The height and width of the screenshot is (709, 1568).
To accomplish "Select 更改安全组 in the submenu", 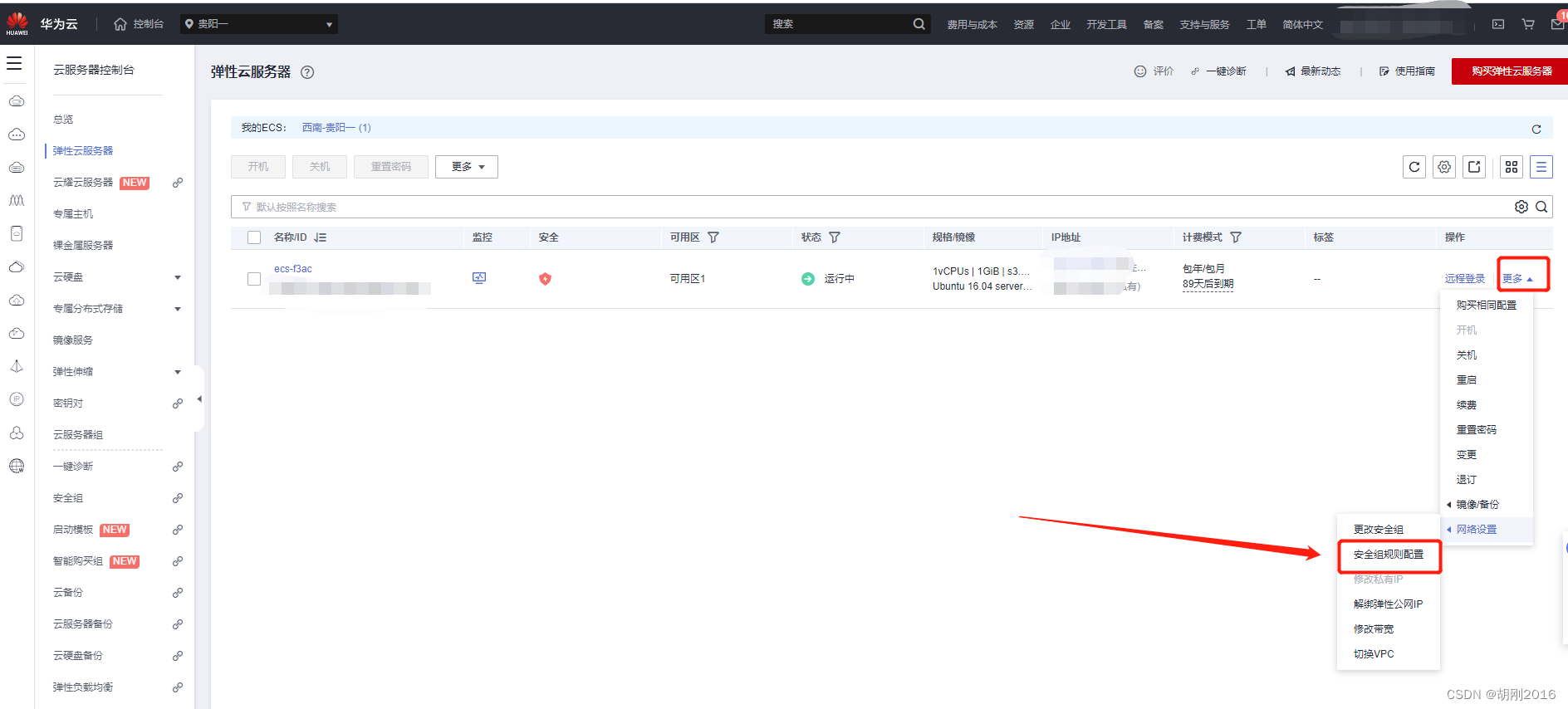I will (1379, 530).
